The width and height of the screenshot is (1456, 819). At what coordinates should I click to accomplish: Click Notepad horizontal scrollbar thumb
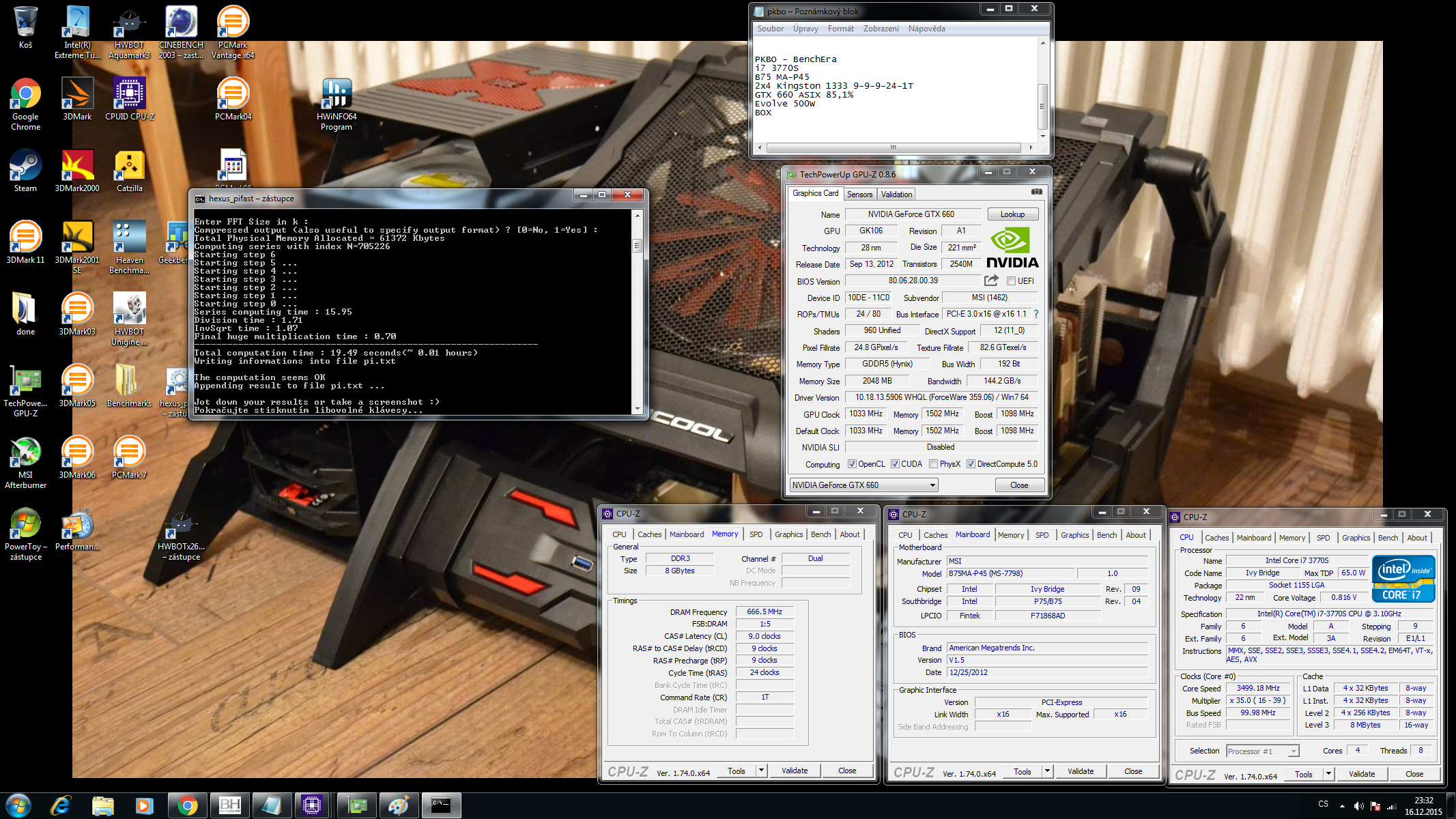(x=894, y=147)
